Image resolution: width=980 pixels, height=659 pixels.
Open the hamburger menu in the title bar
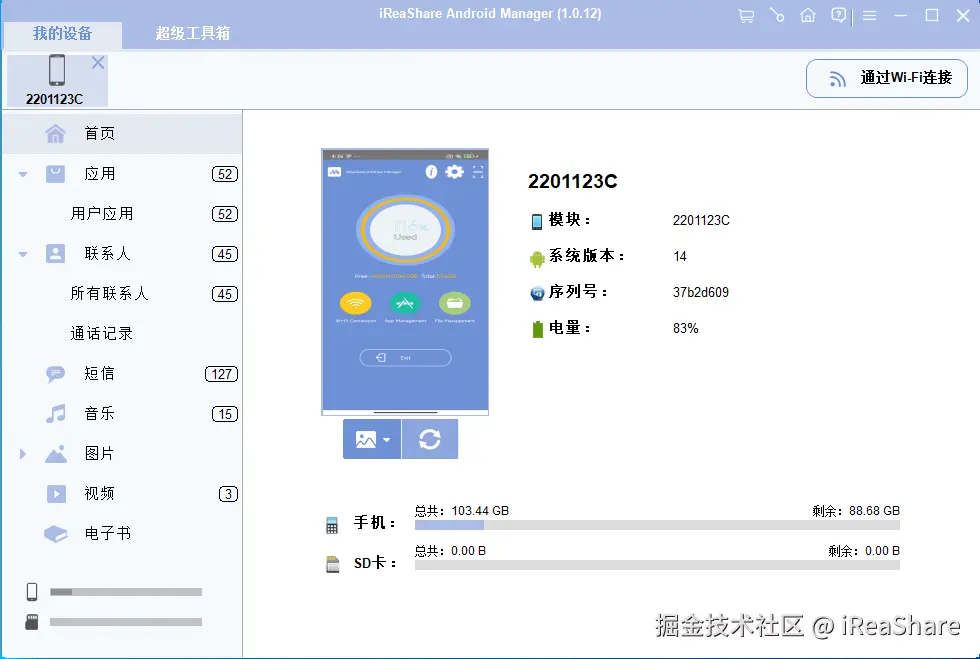pyautogui.click(x=869, y=16)
